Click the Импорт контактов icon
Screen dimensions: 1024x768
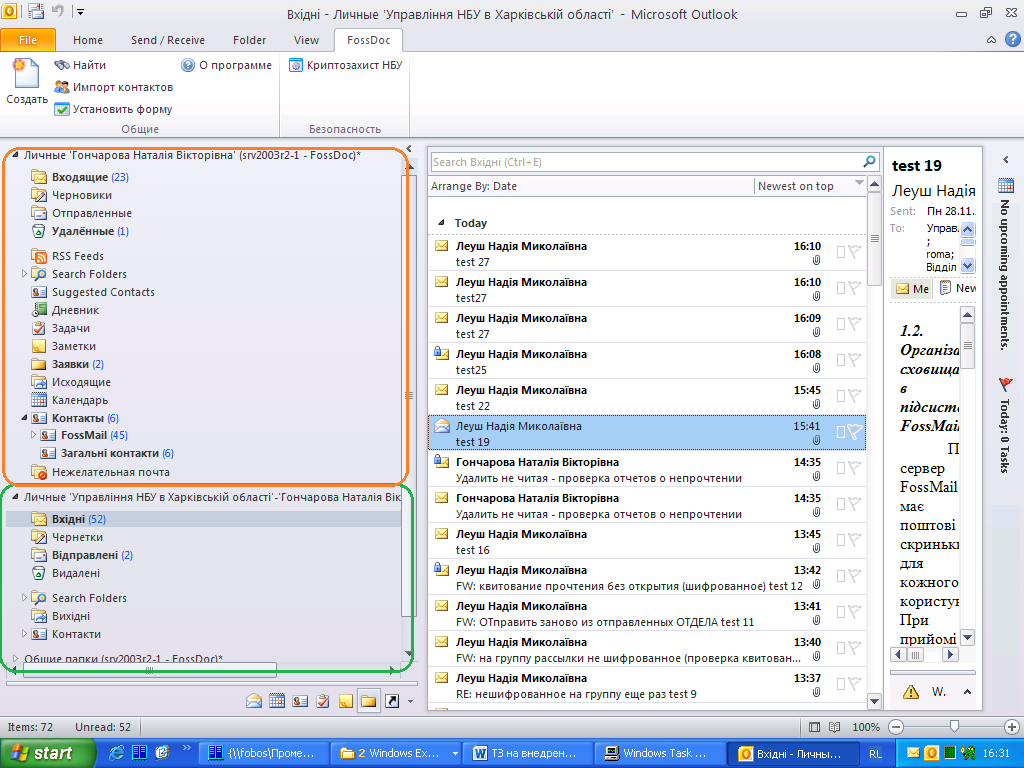pyautogui.click(x=62, y=87)
